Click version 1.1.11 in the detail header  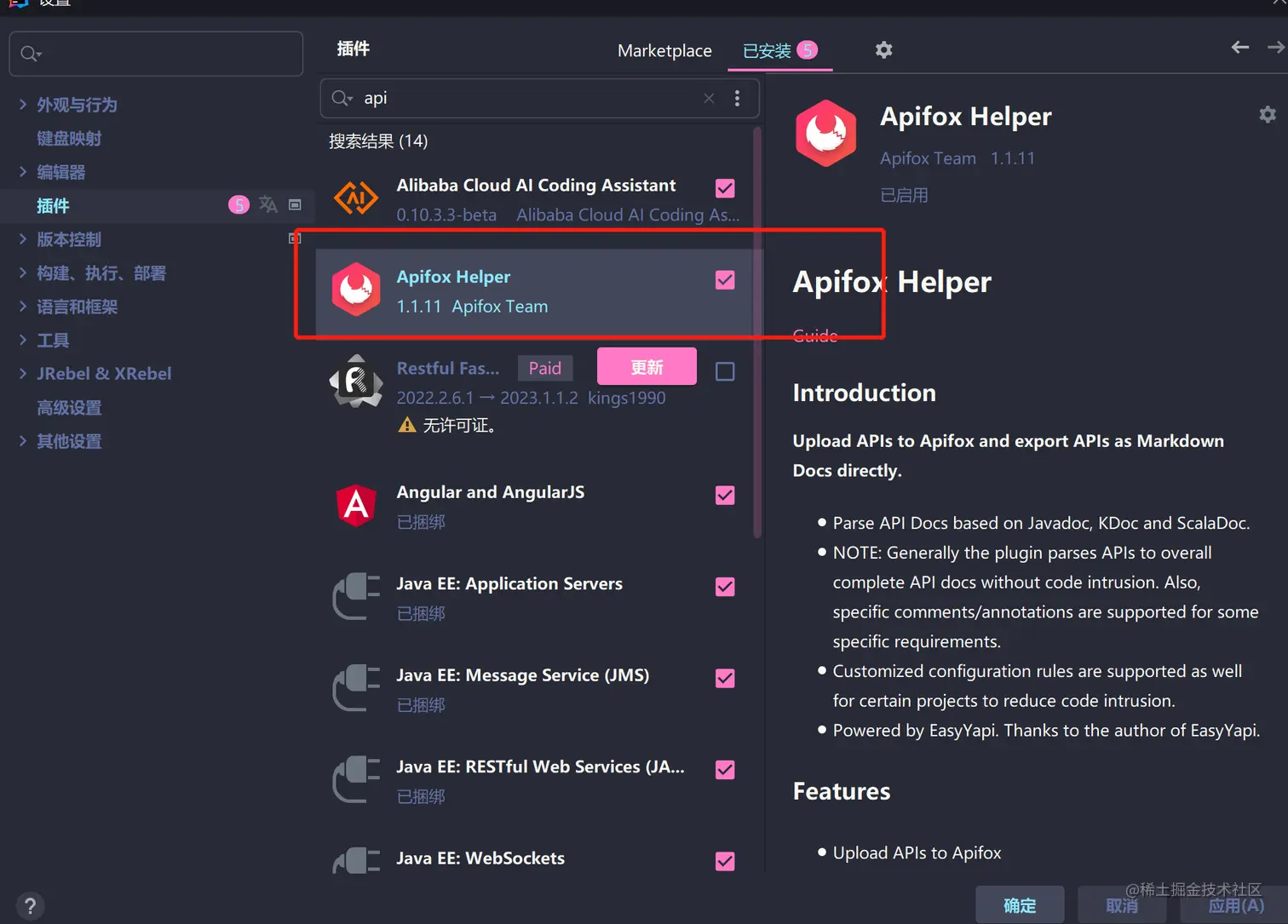[1013, 158]
